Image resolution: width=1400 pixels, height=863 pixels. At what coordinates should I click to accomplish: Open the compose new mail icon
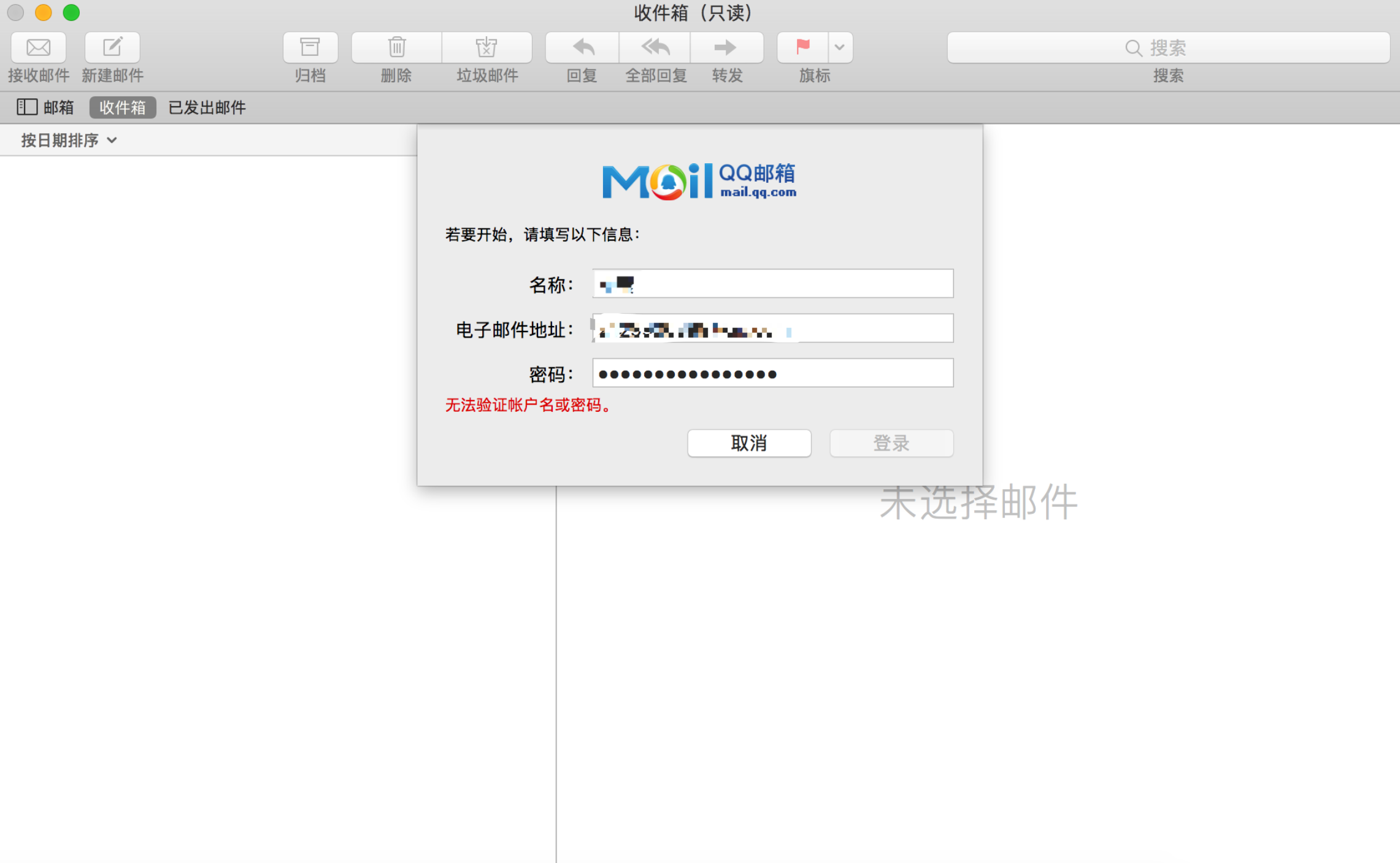click(112, 47)
